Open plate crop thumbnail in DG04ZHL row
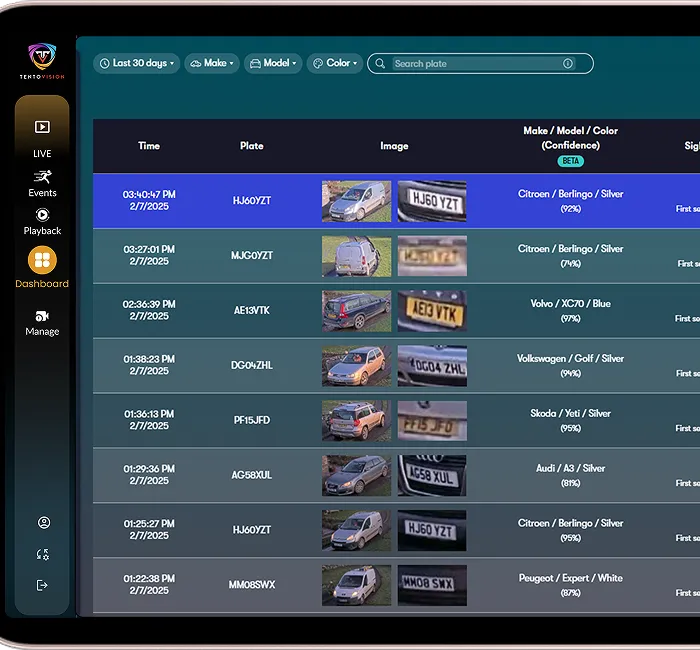Image resolution: width=700 pixels, height=650 pixels. 432,366
